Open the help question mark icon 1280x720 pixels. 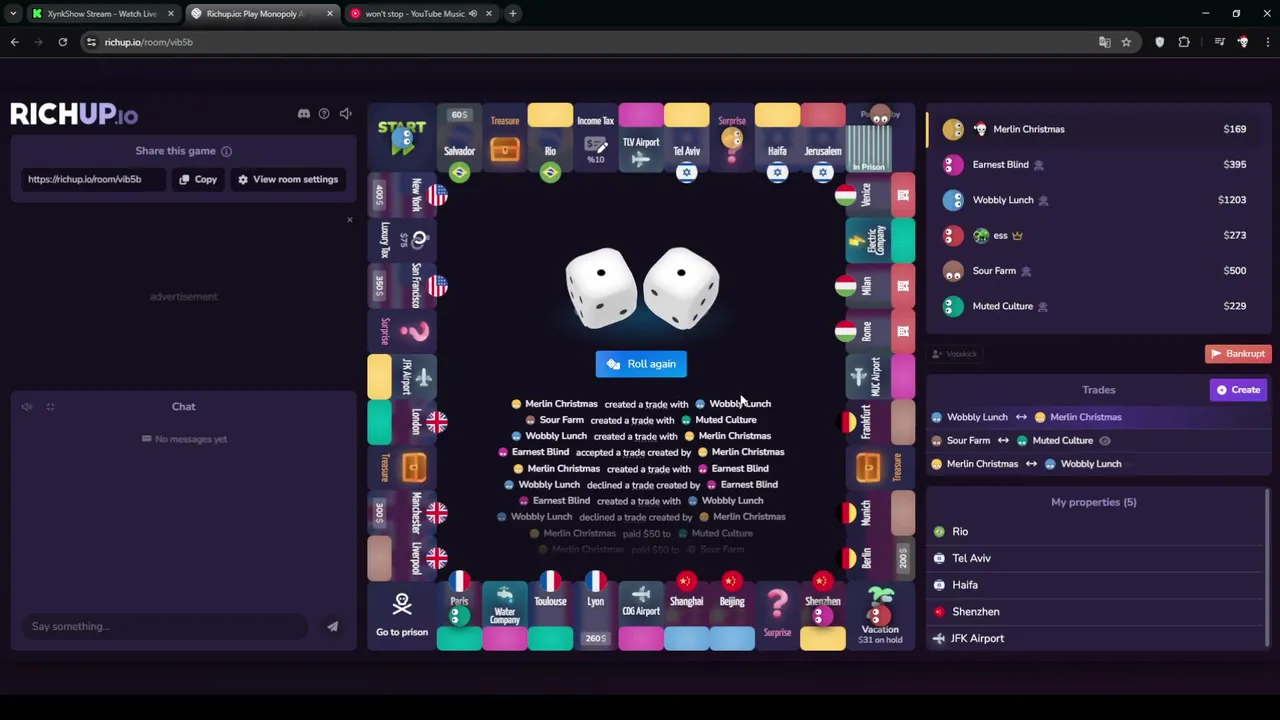(x=324, y=114)
